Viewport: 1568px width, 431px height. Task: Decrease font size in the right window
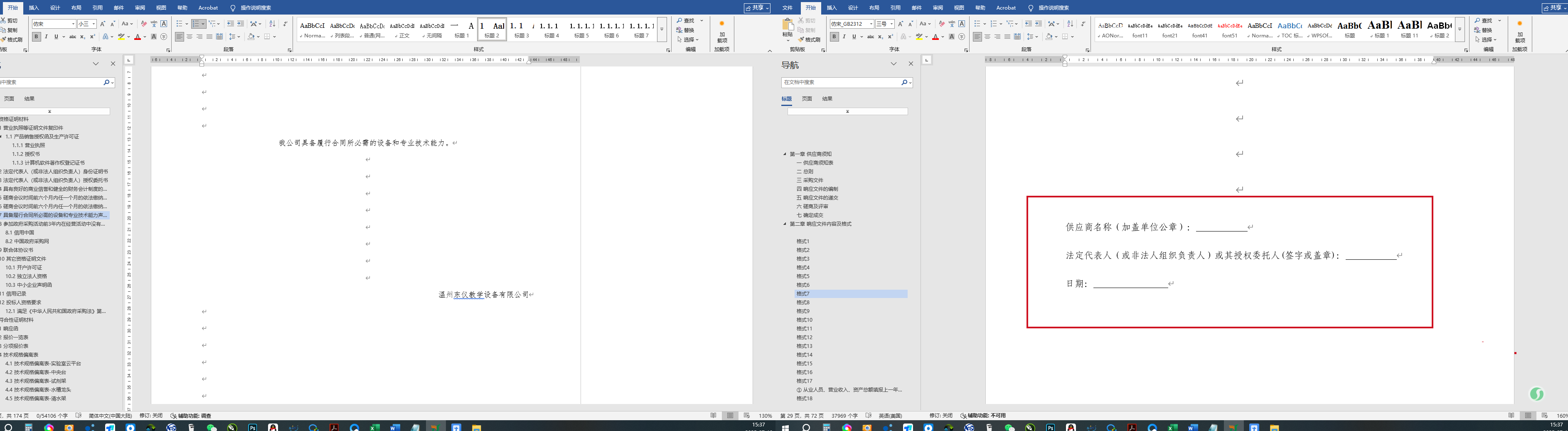911,24
